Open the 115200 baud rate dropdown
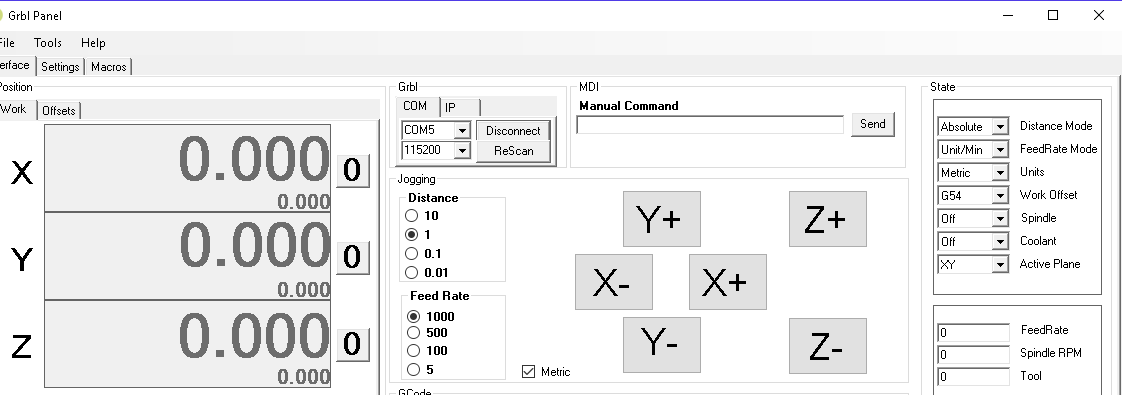The height and width of the screenshot is (395, 1122). (x=462, y=150)
